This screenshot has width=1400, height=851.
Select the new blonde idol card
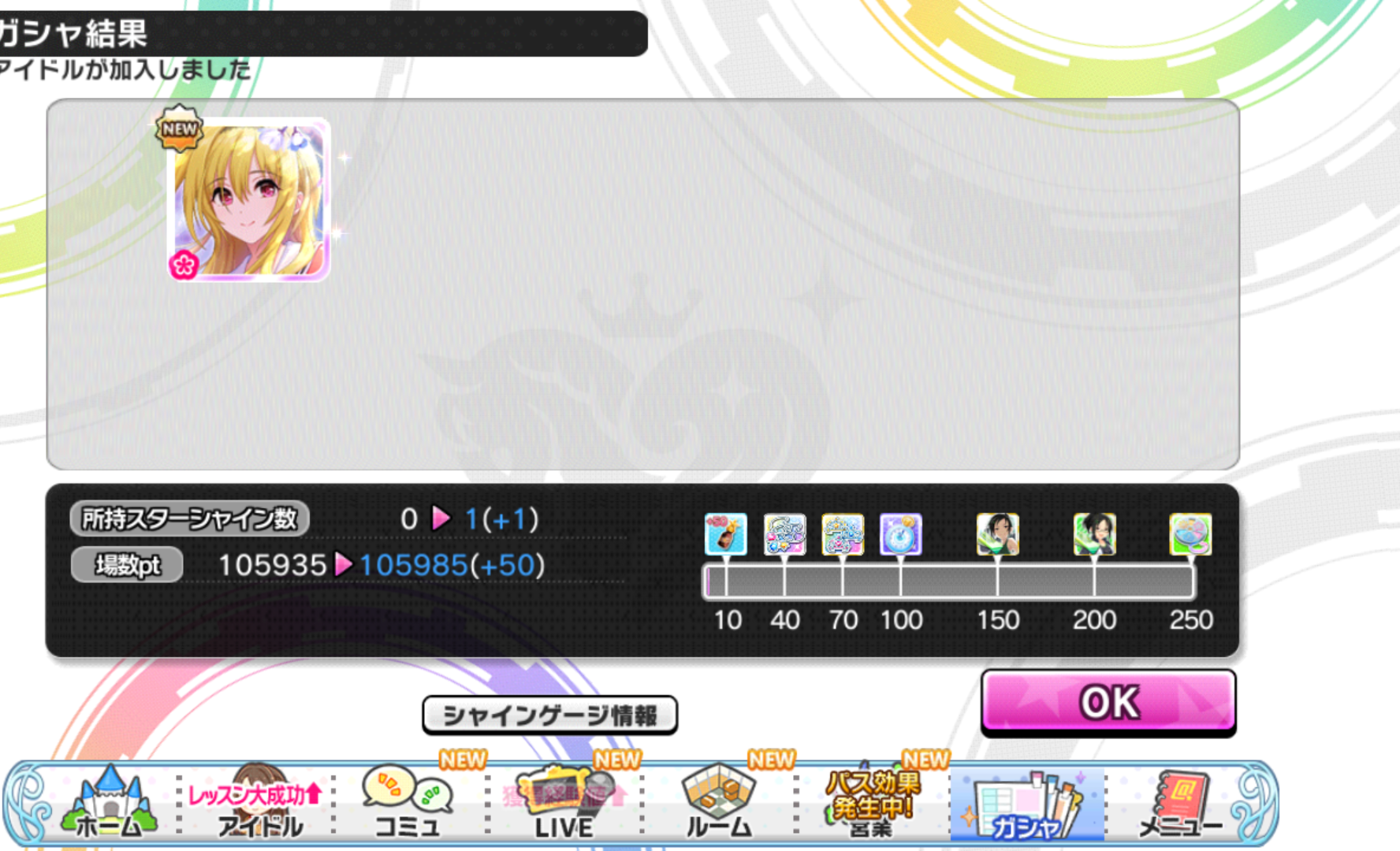point(248,200)
